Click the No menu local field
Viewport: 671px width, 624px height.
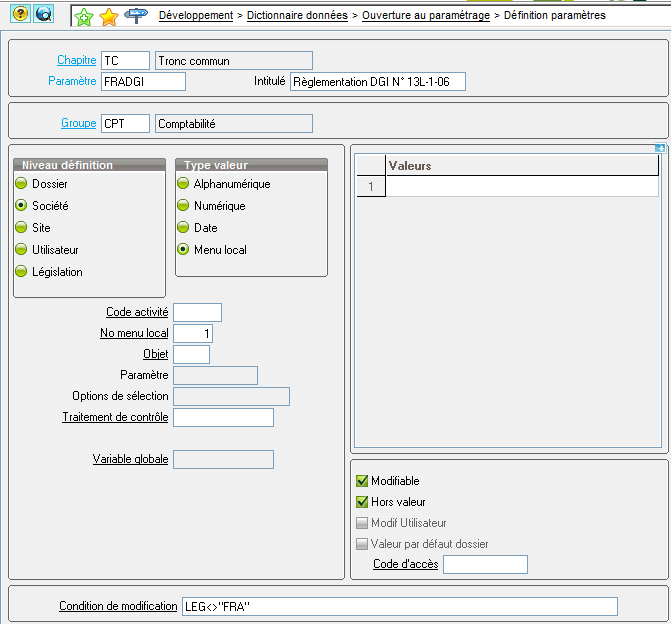pyautogui.click(x=193, y=333)
